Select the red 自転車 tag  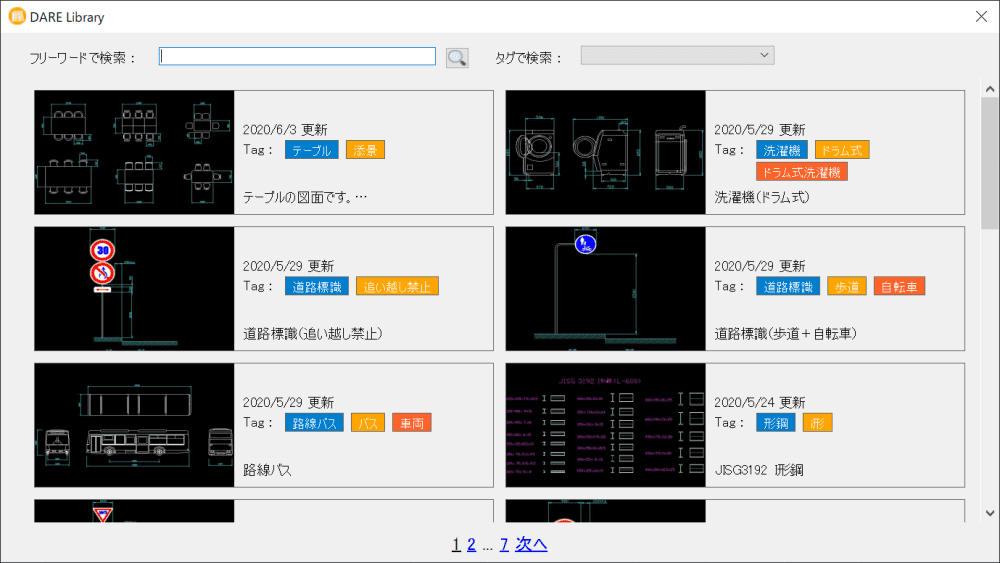[x=899, y=286]
